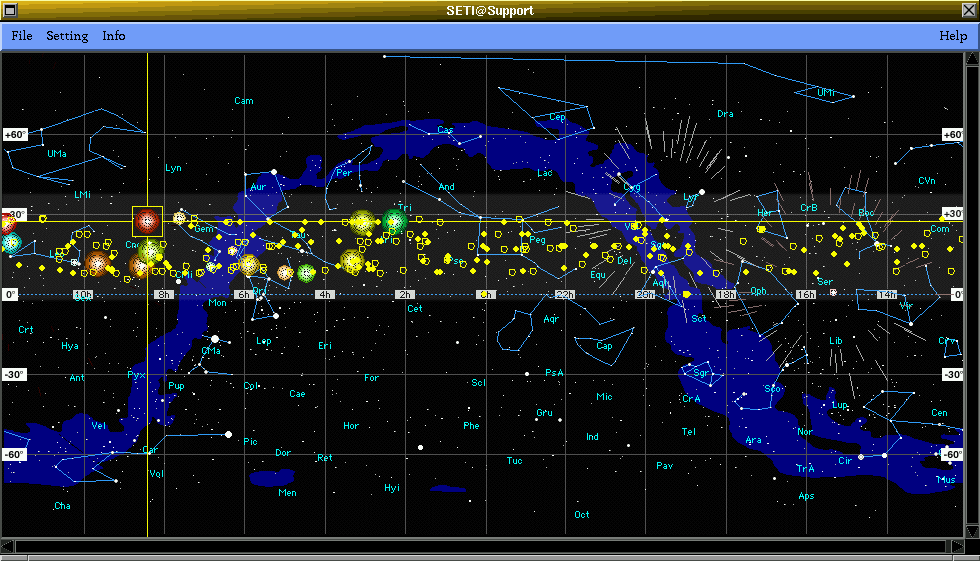Click the 'Hya' constellation label
Viewport: 980px width, 561px height.
coord(70,346)
